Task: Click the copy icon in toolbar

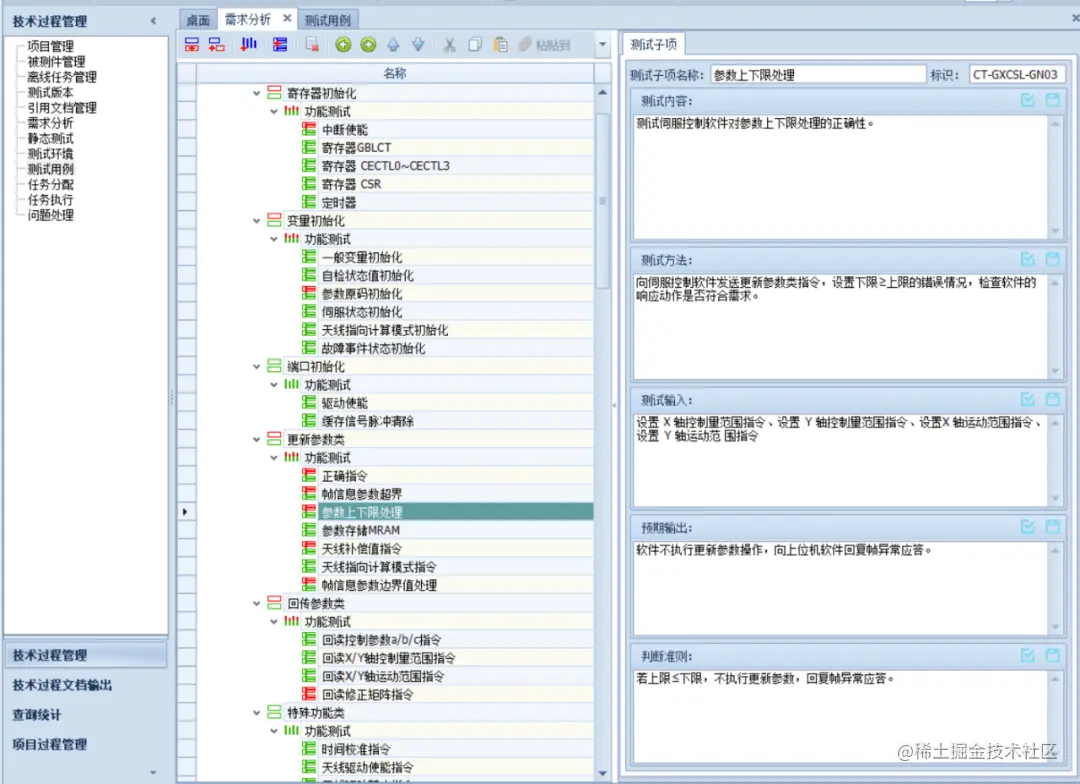Action: 475,45
